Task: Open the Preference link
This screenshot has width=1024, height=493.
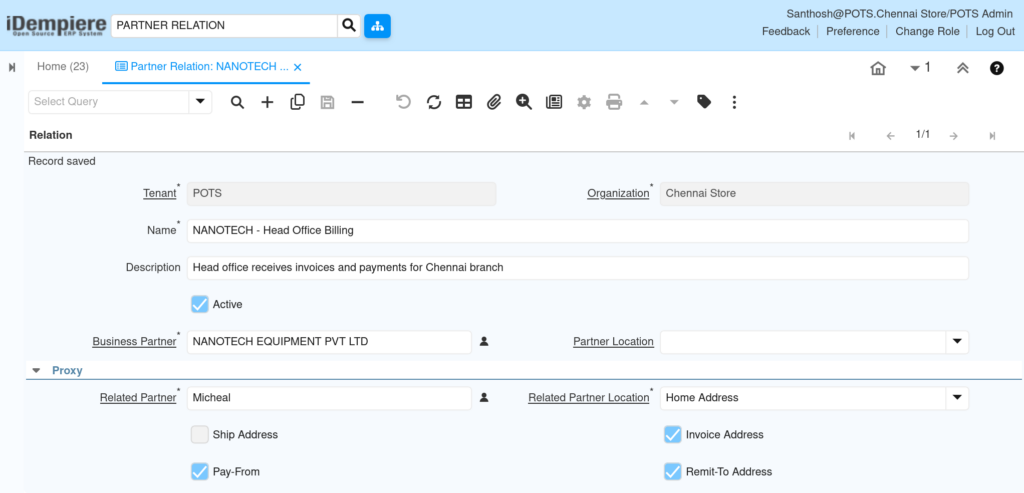Action: pos(853,31)
